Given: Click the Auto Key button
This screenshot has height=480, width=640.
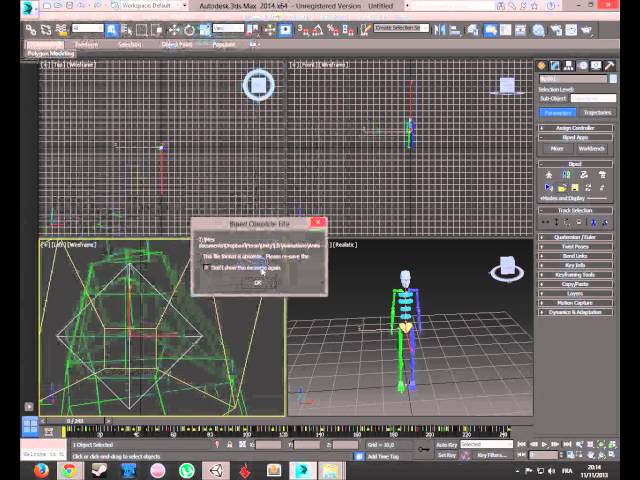Looking at the screenshot, I should tap(447, 445).
